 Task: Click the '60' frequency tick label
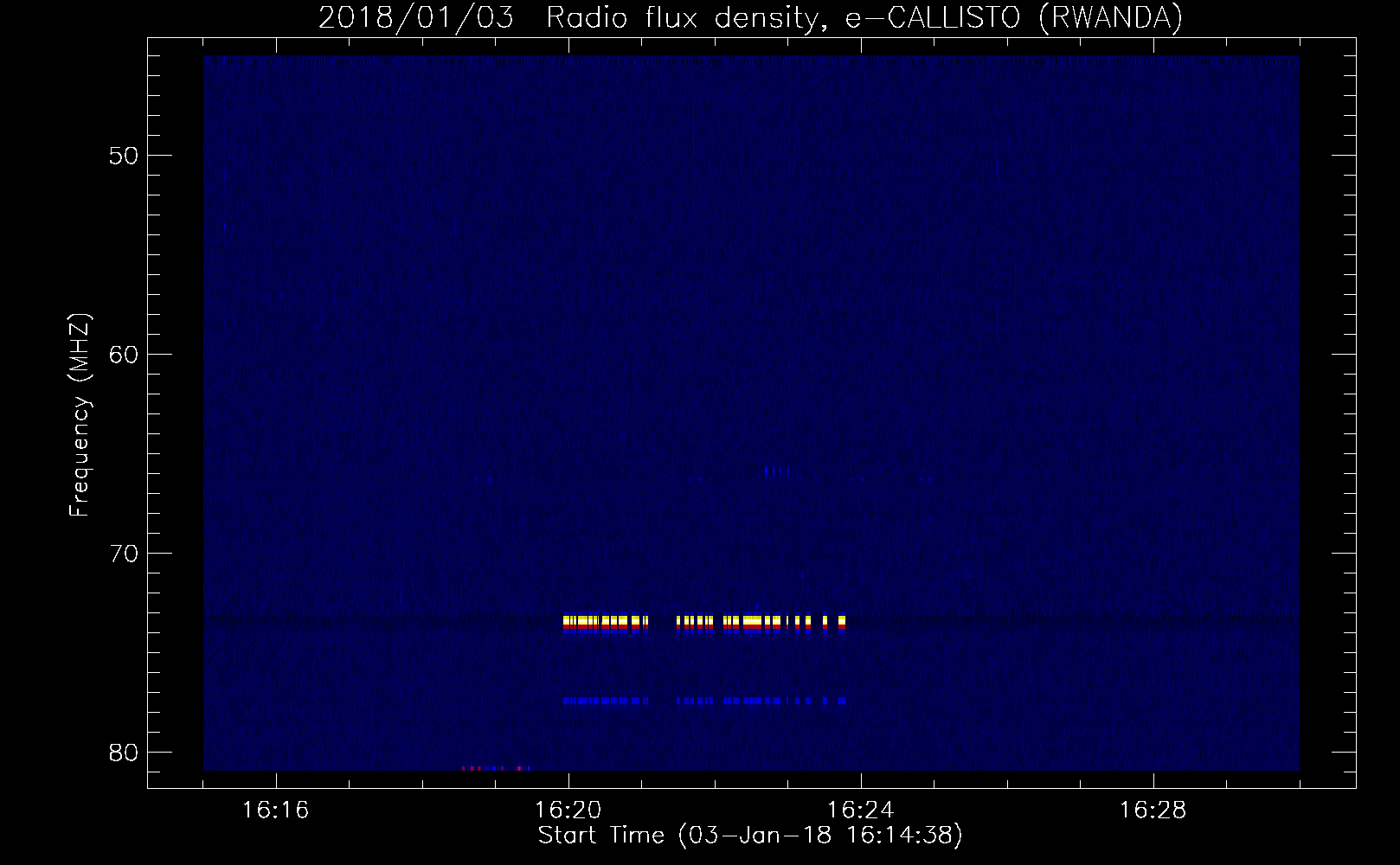point(125,354)
